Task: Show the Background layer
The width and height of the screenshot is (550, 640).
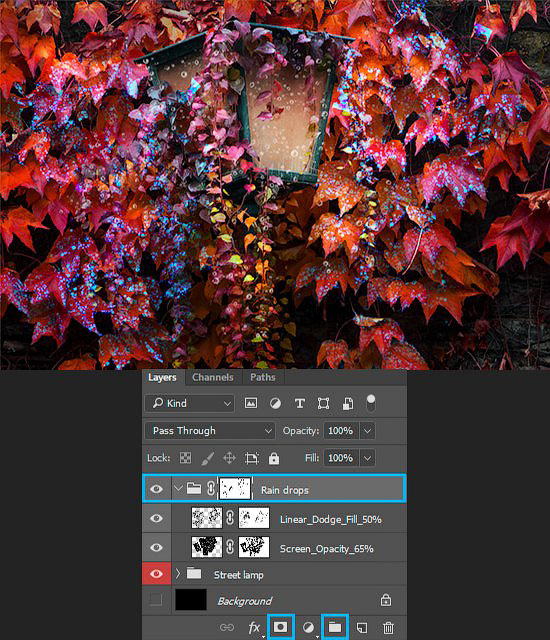Action: click(156, 600)
